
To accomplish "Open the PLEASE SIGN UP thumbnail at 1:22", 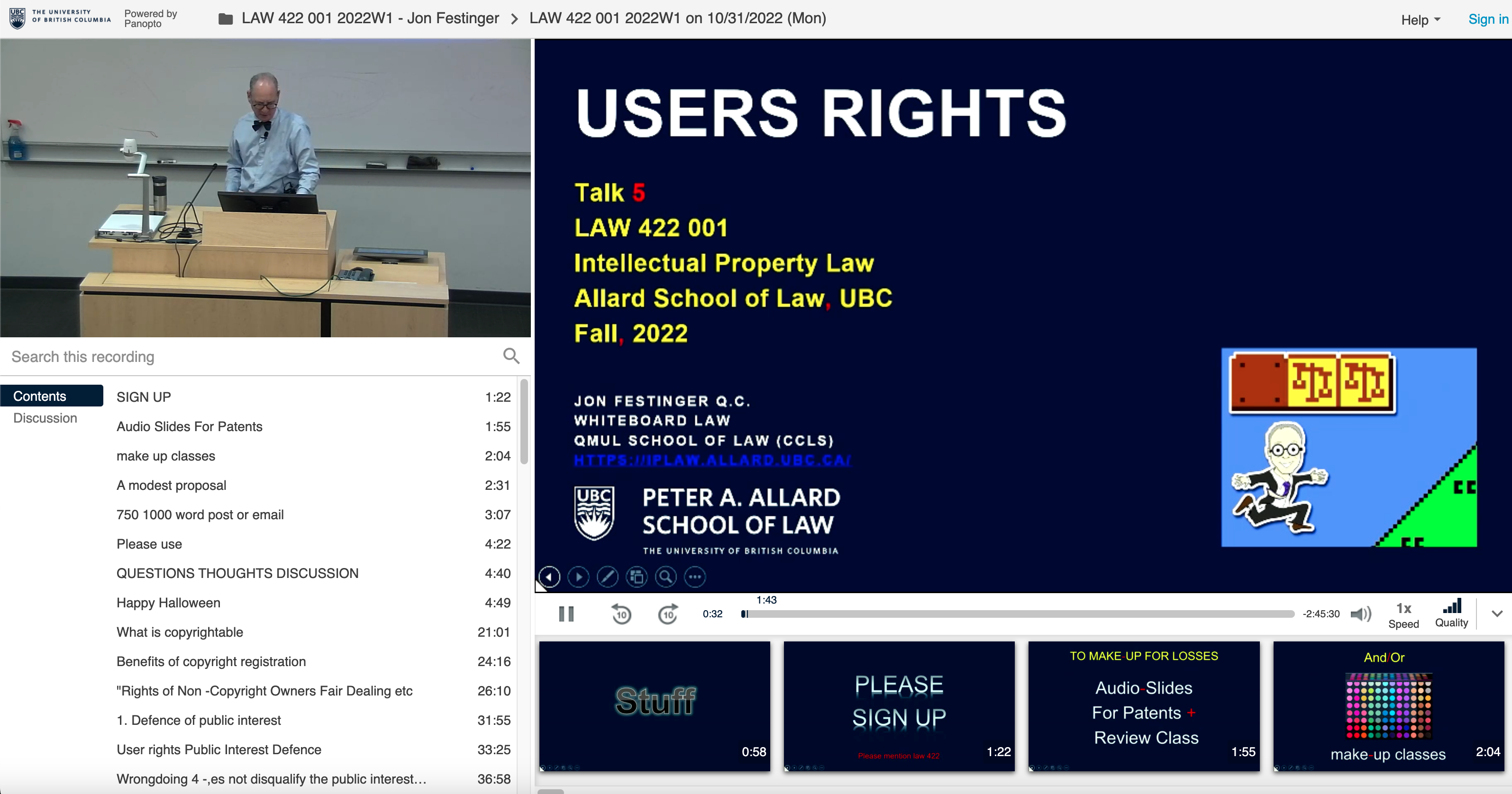I will [899, 706].
